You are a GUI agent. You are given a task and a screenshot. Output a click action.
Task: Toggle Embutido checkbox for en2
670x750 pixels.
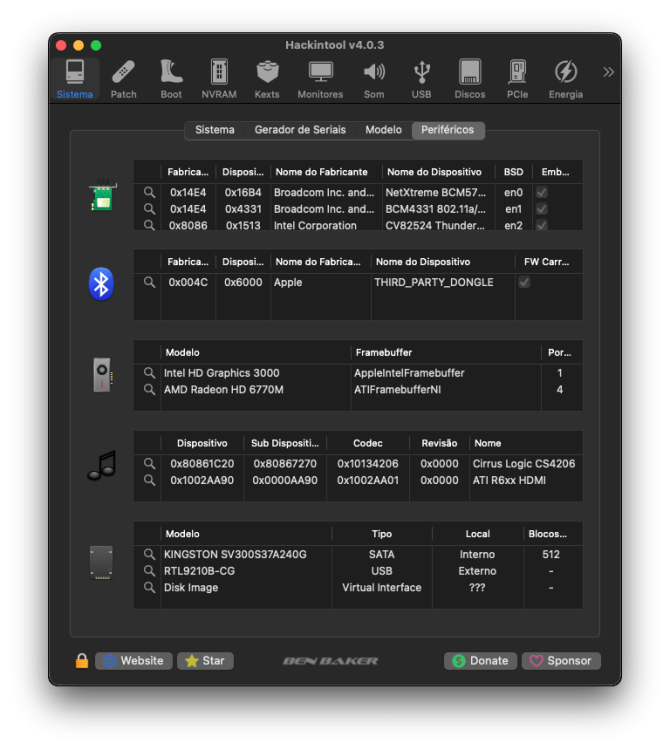pos(541,225)
